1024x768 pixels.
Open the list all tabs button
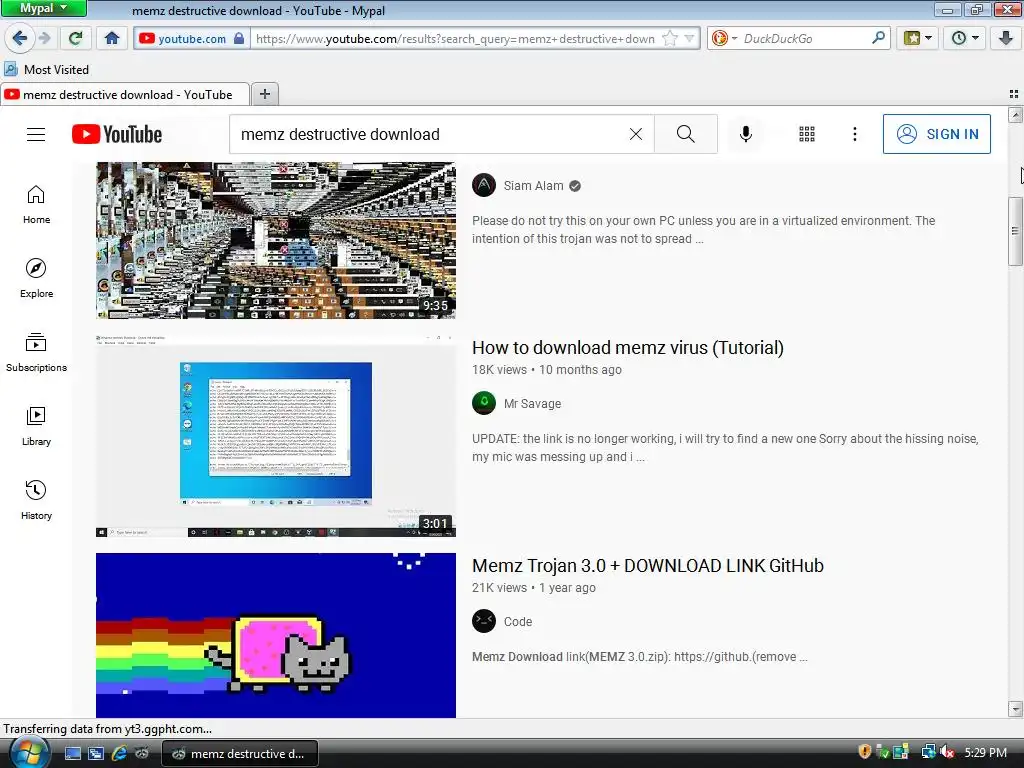(x=1014, y=94)
